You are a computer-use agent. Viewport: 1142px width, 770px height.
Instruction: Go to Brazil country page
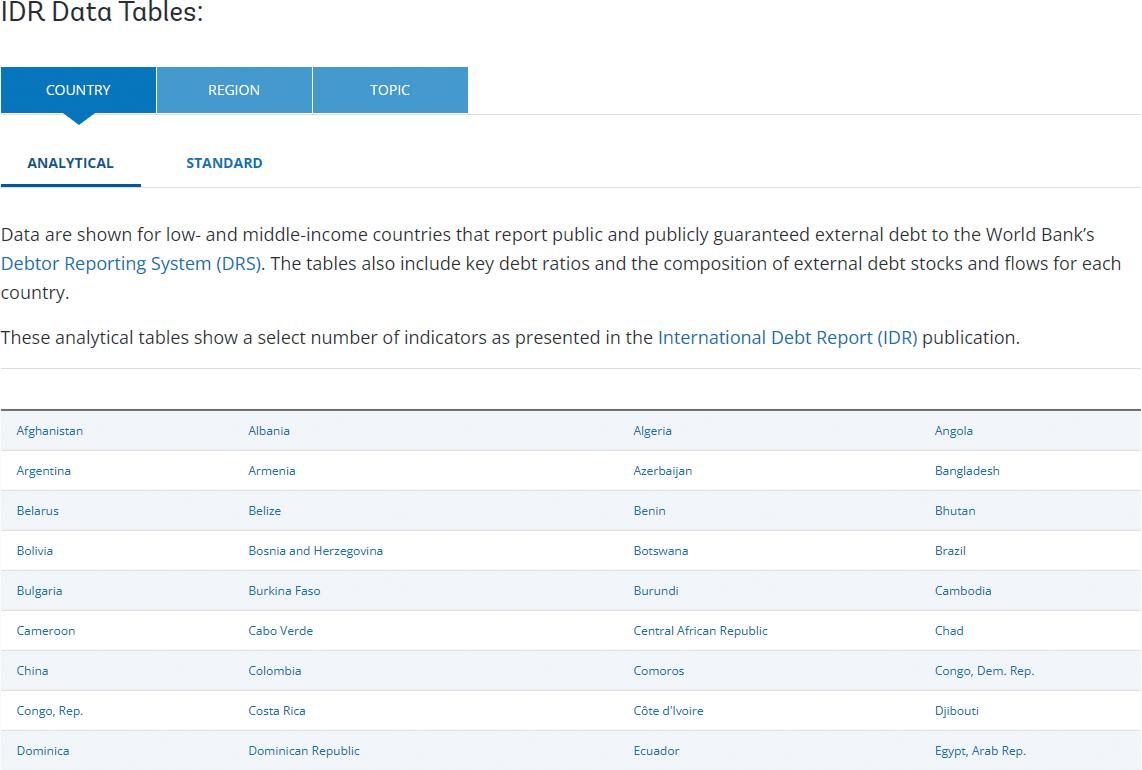point(950,551)
